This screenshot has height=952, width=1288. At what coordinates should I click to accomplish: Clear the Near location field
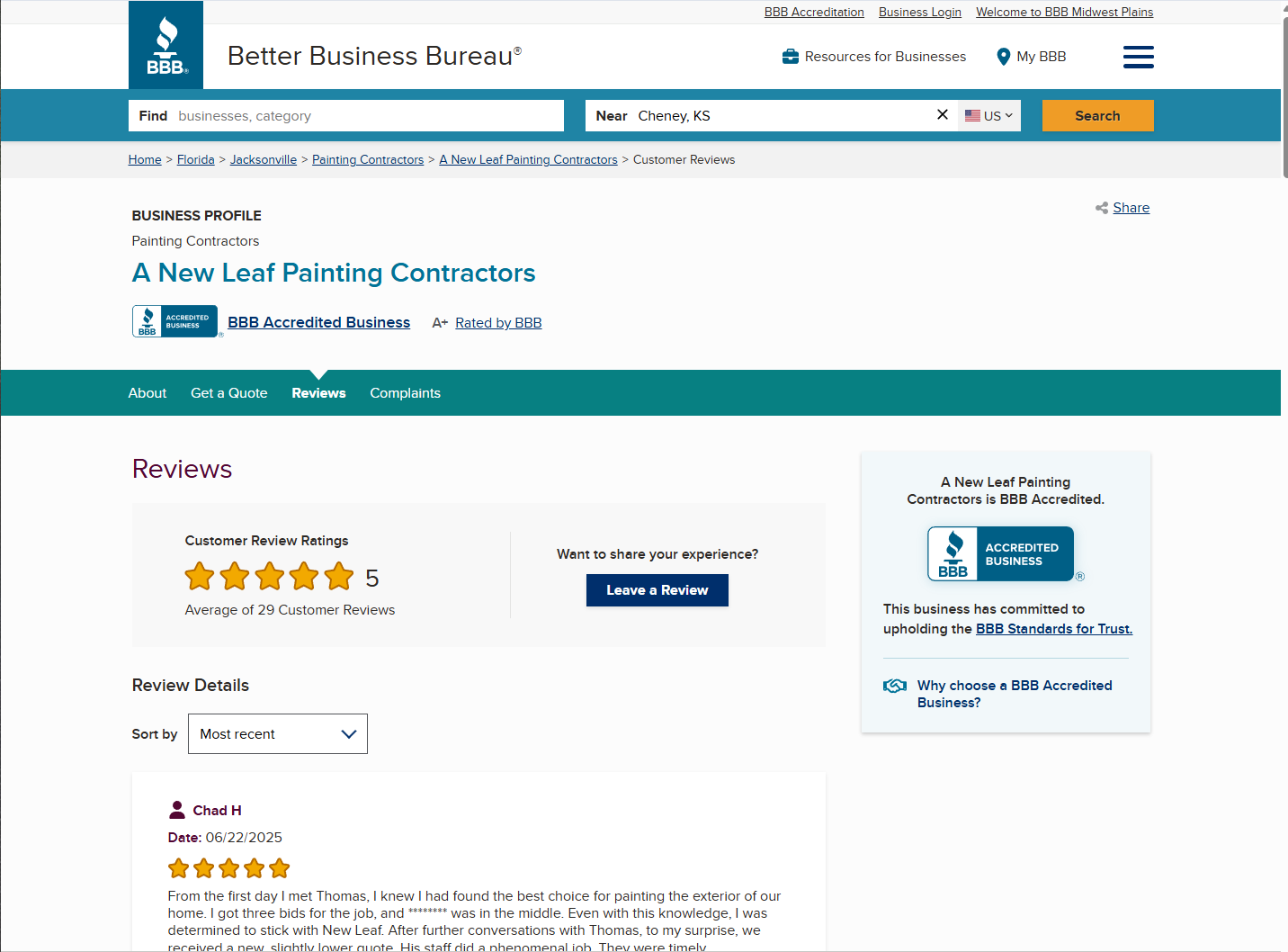[943, 114]
